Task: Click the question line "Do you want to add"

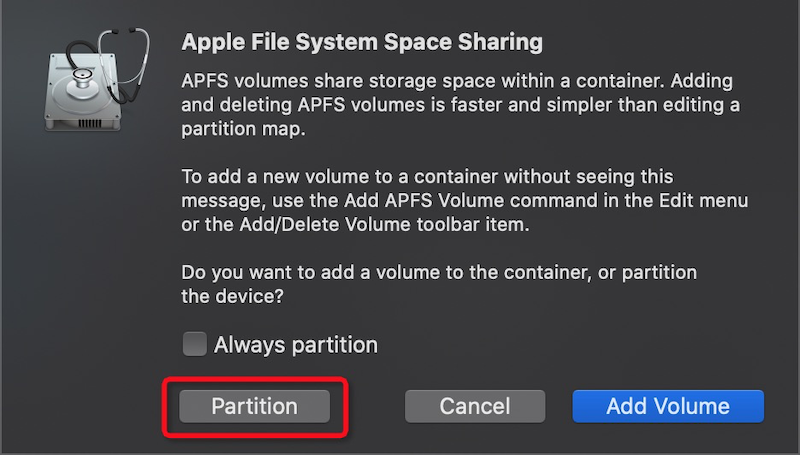Action: (x=439, y=272)
